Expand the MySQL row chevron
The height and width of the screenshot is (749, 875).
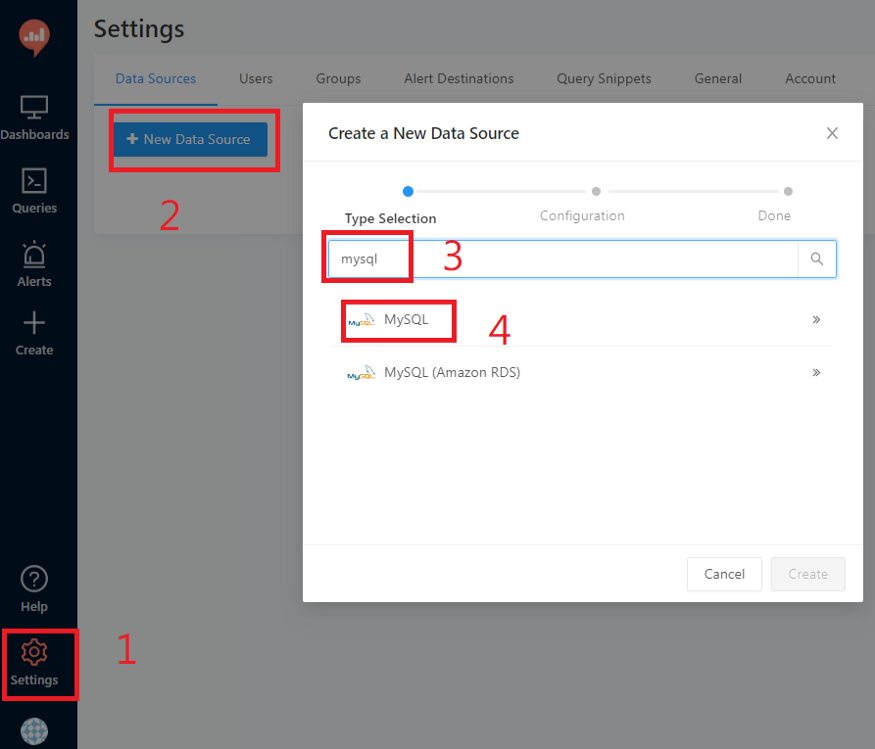pos(816,320)
